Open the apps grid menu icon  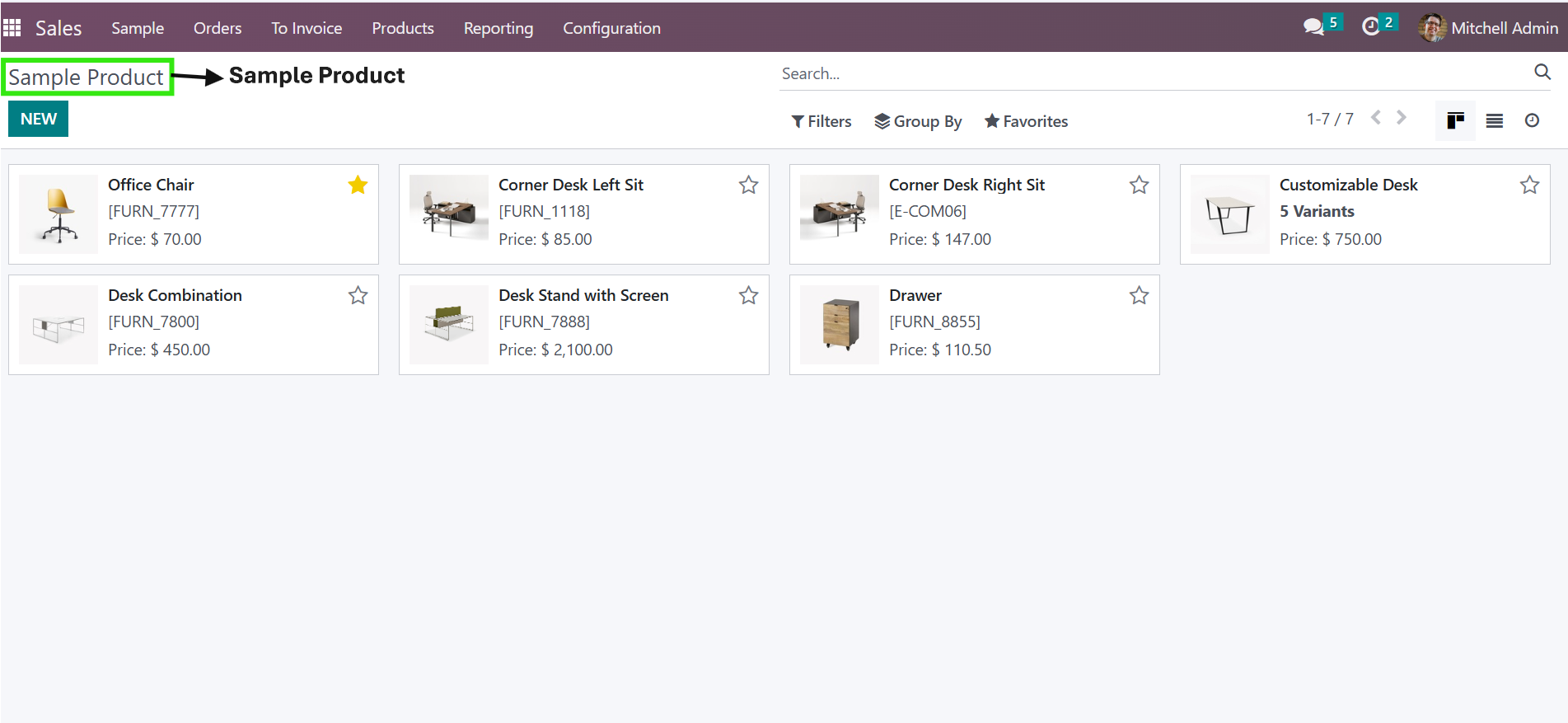click(x=12, y=28)
